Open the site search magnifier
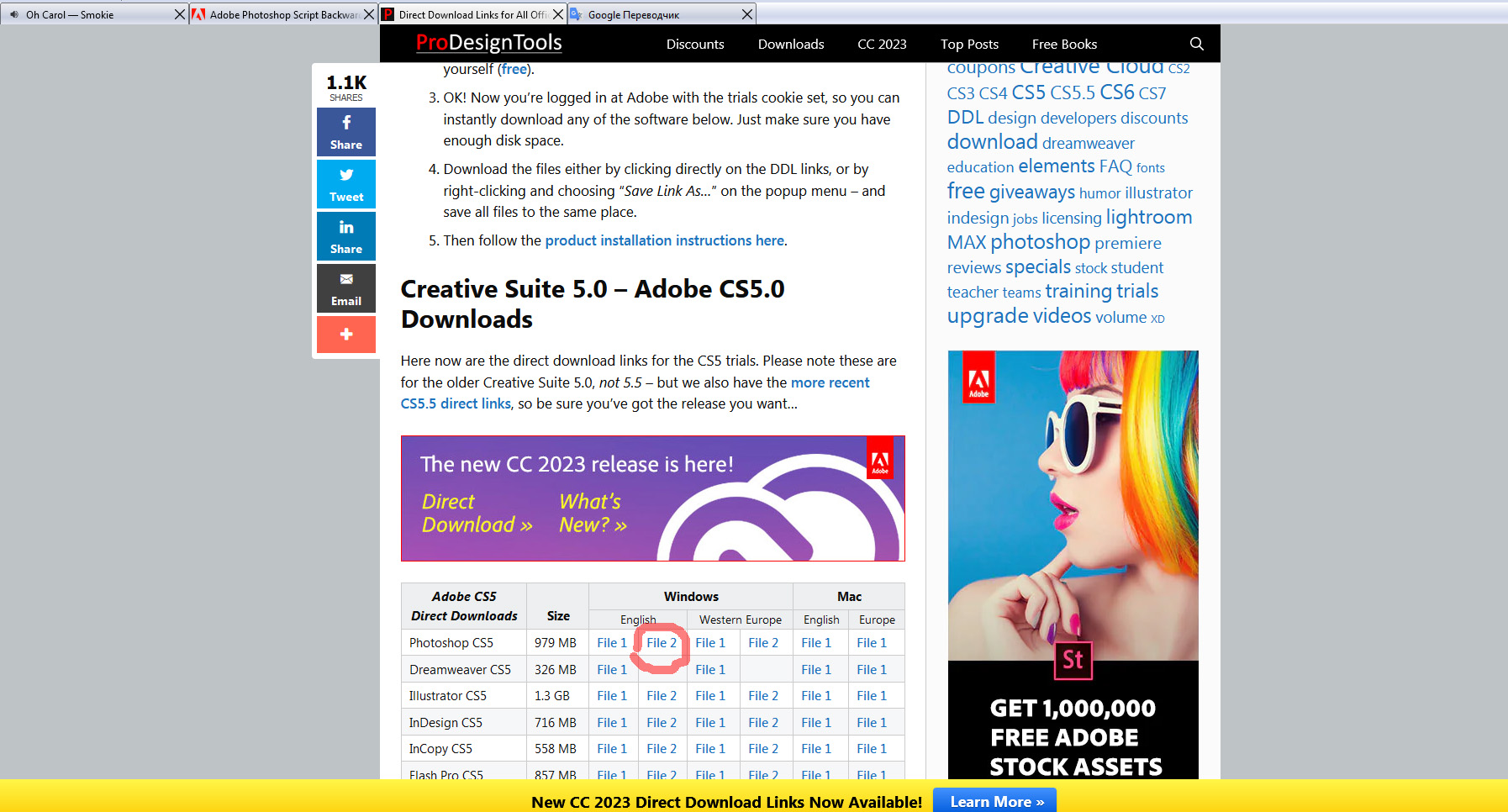The height and width of the screenshot is (812, 1508). click(x=1197, y=44)
